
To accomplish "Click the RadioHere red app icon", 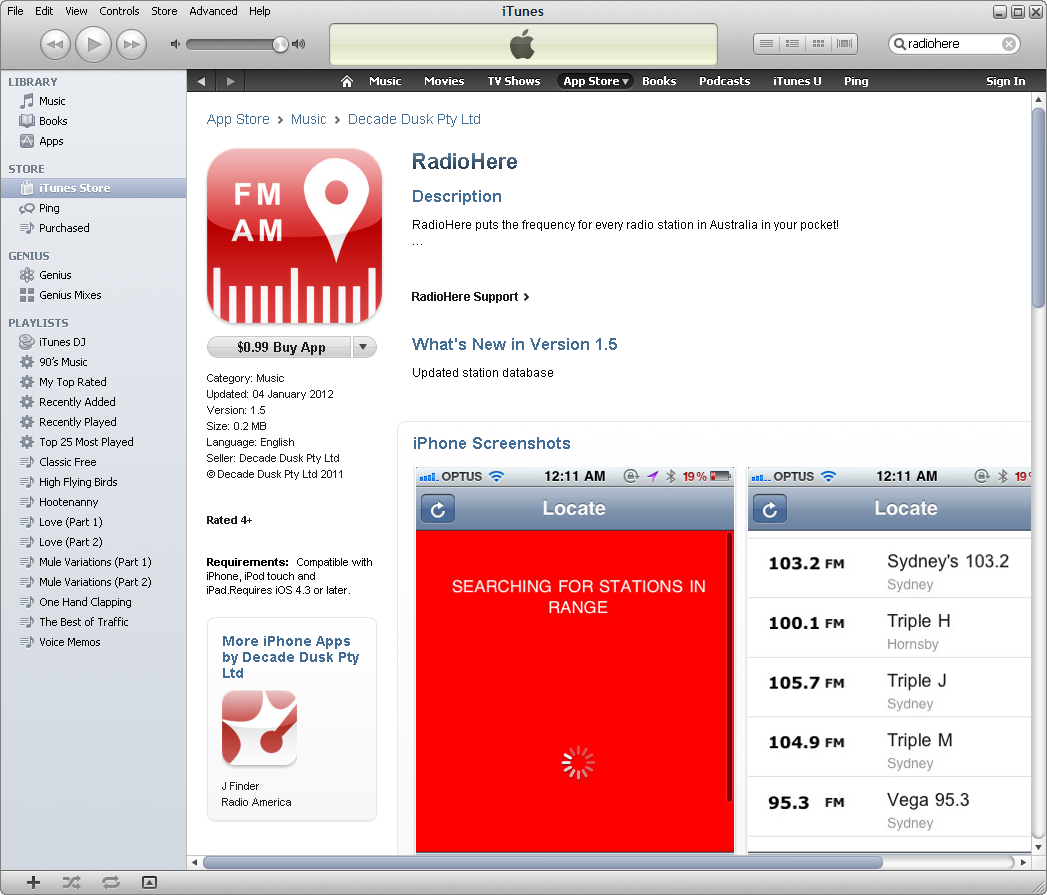I will pyautogui.click(x=294, y=236).
